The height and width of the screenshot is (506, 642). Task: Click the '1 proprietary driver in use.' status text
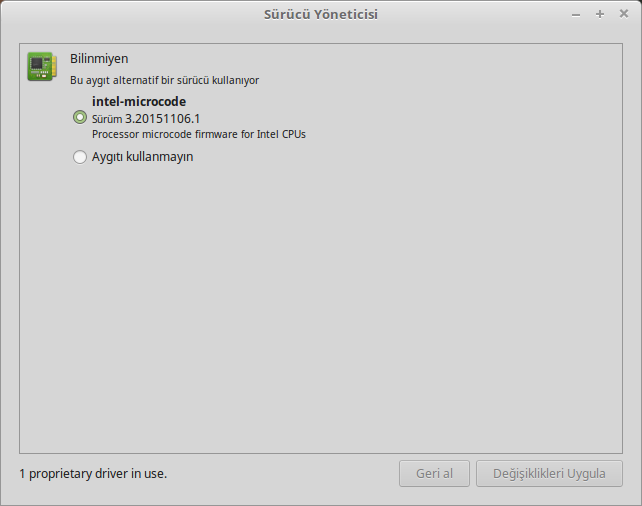(93, 474)
